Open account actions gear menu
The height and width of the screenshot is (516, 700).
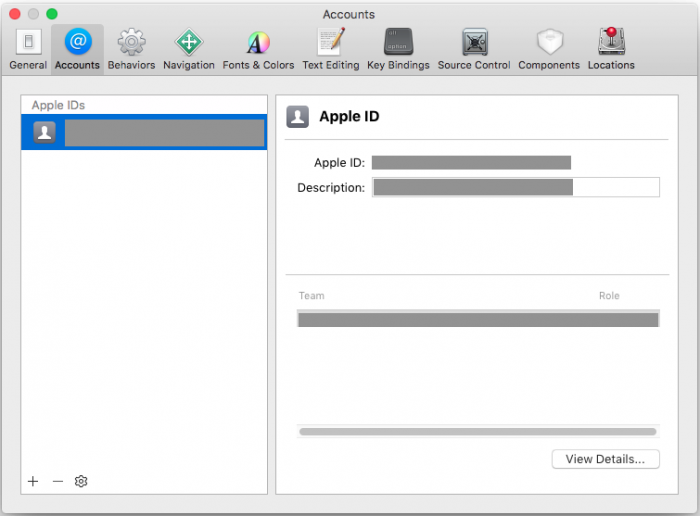pyautogui.click(x=81, y=481)
